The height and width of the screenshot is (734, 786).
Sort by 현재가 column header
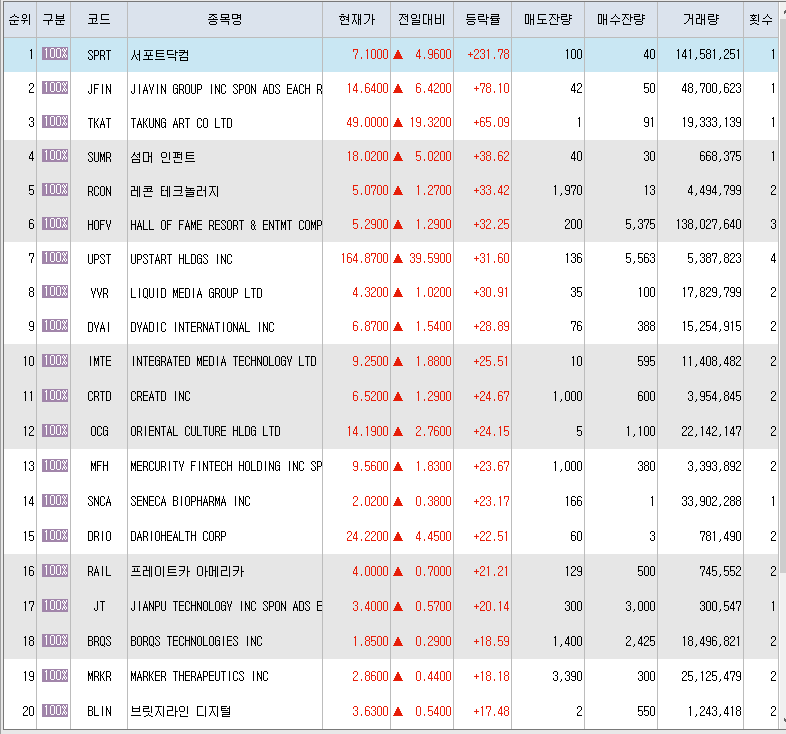pyautogui.click(x=356, y=20)
